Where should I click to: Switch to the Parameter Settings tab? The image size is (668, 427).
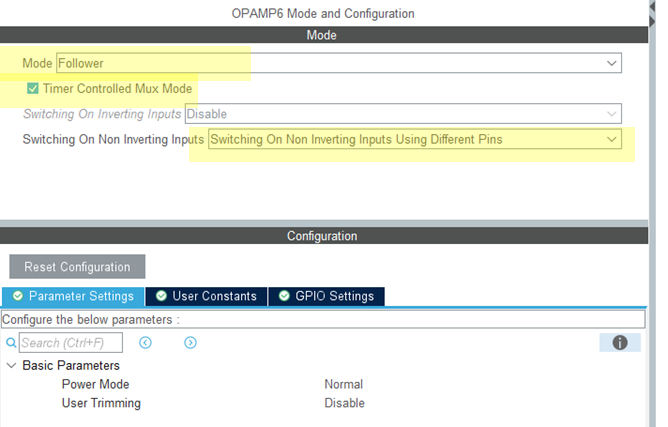pos(80,296)
